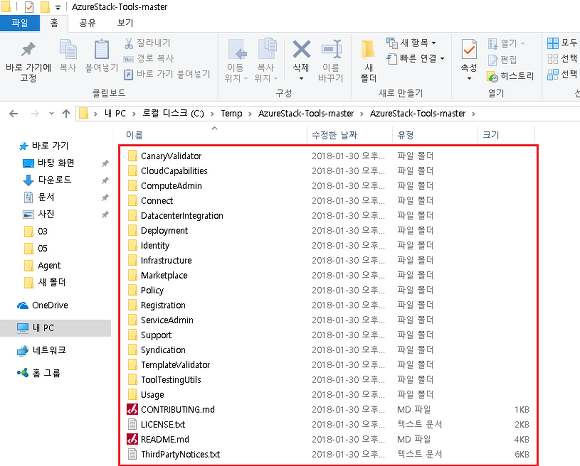Switch to the 공유 ribbon tab
The height and width of the screenshot is (466, 580).
(x=87, y=23)
